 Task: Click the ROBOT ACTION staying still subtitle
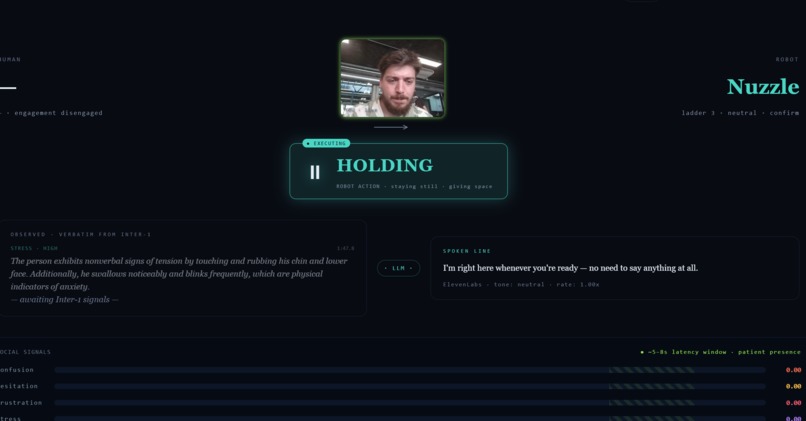click(x=414, y=187)
